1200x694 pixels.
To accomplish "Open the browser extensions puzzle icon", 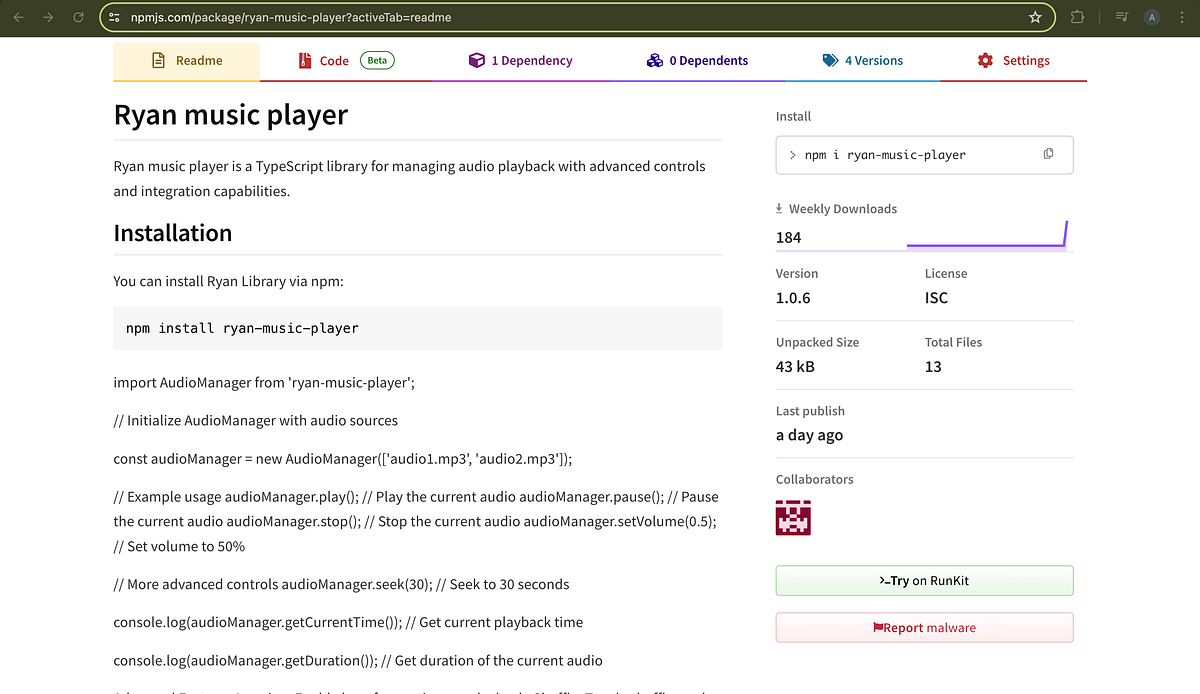I will click(1078, 17).
